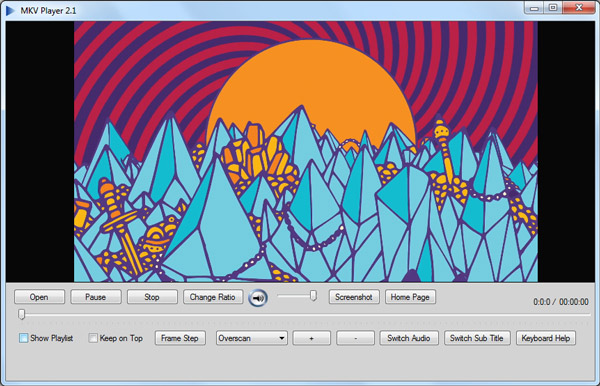Viewport: 600px width, 386px height.
Task: Click the seek bar position handle
Action: click(21, 314)
